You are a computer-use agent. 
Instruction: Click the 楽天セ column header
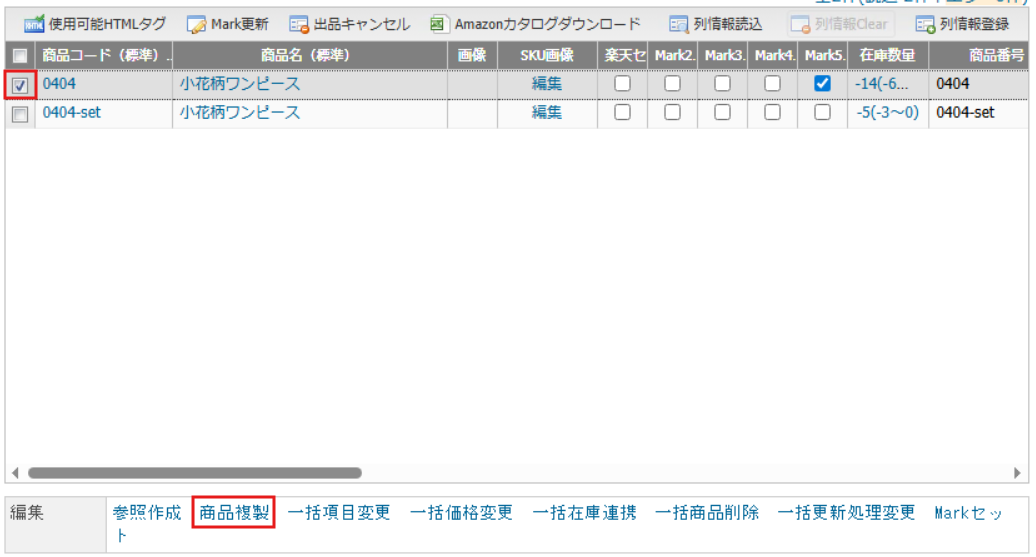[x=622, y=56]
